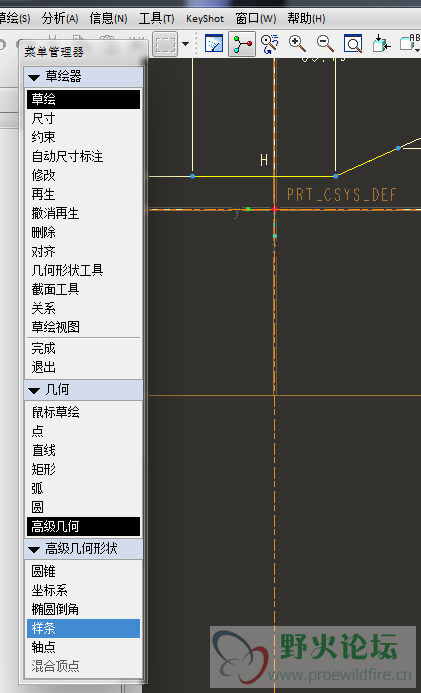The height and width of the screenshot is (693, 421).
Task: Click the orient mode icon
Action: coord(269,43)
